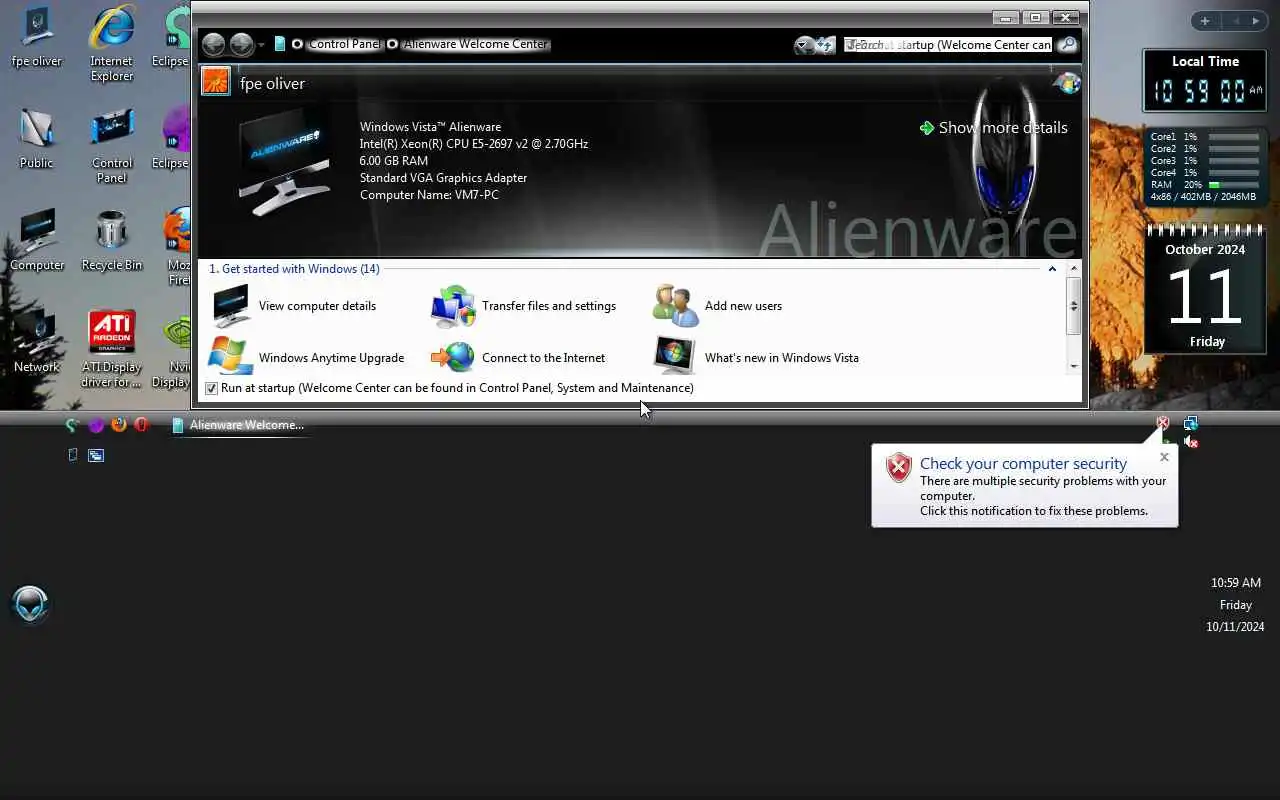
Task: Click Control Panel in the breadcrumb
Action: click(x=344, y=44)
